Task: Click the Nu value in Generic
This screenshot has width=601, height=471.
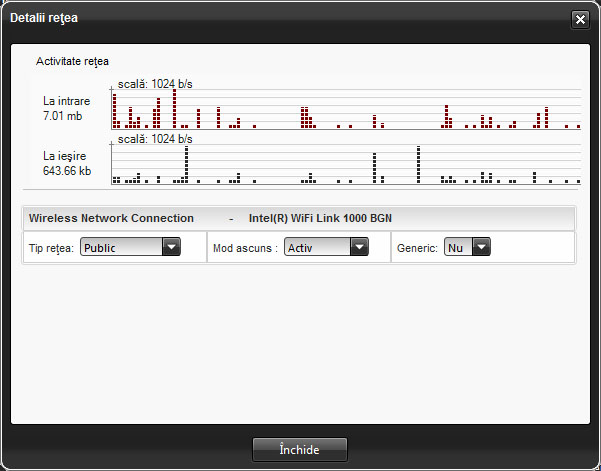Action: 457,247
